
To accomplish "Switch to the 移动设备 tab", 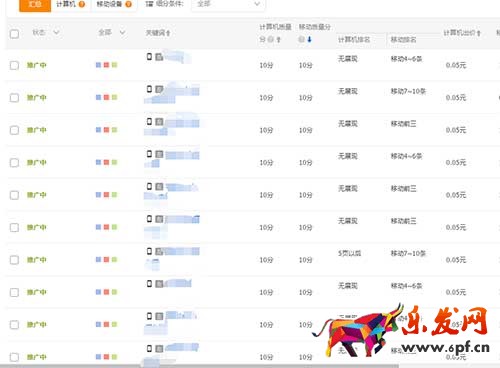I will tap(109, 4).
